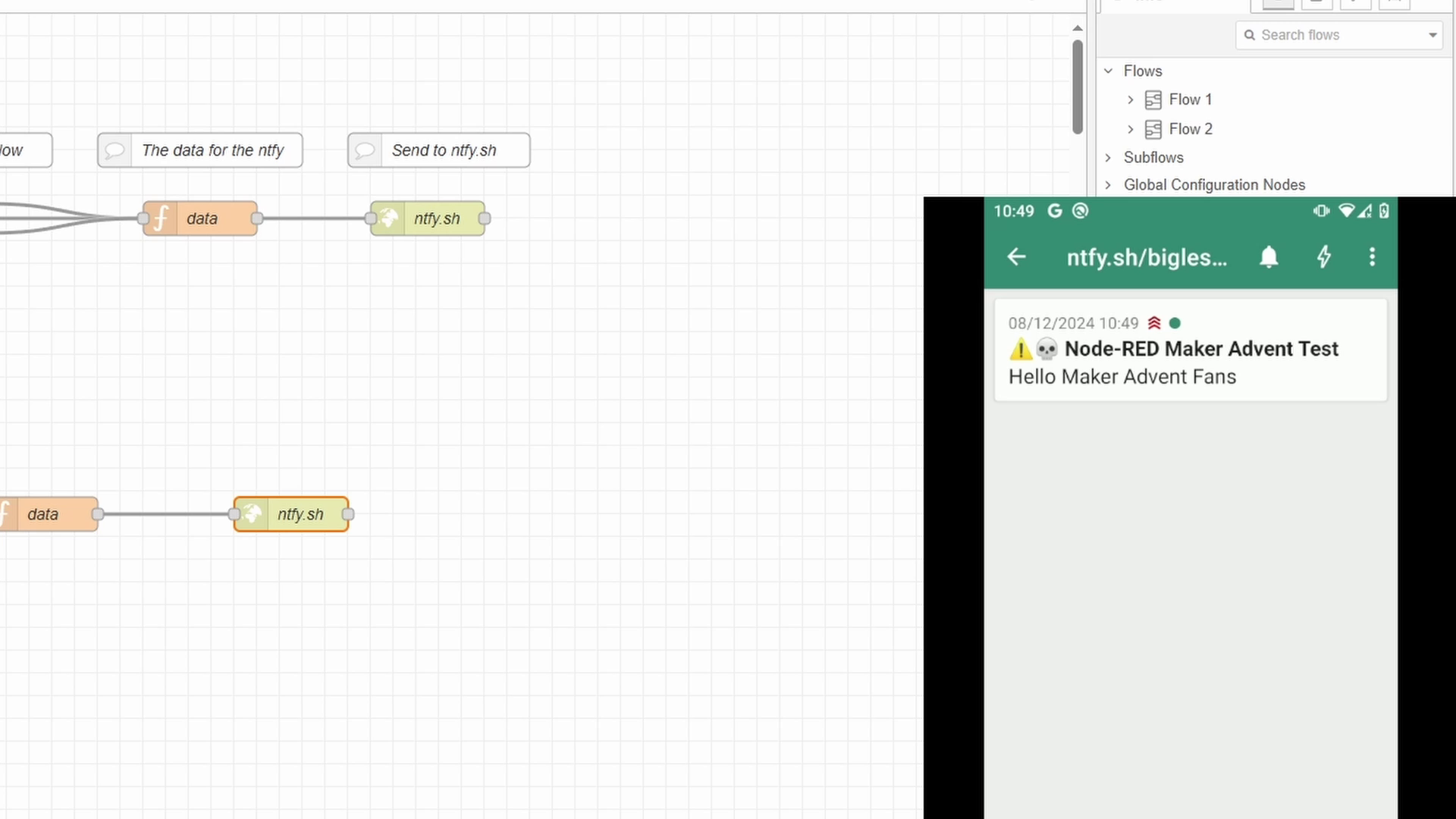This screenshot has height=819, width=1456.
Task: Click the globe icon on the upper ntfy.sh node
Action: pos(388,218)
